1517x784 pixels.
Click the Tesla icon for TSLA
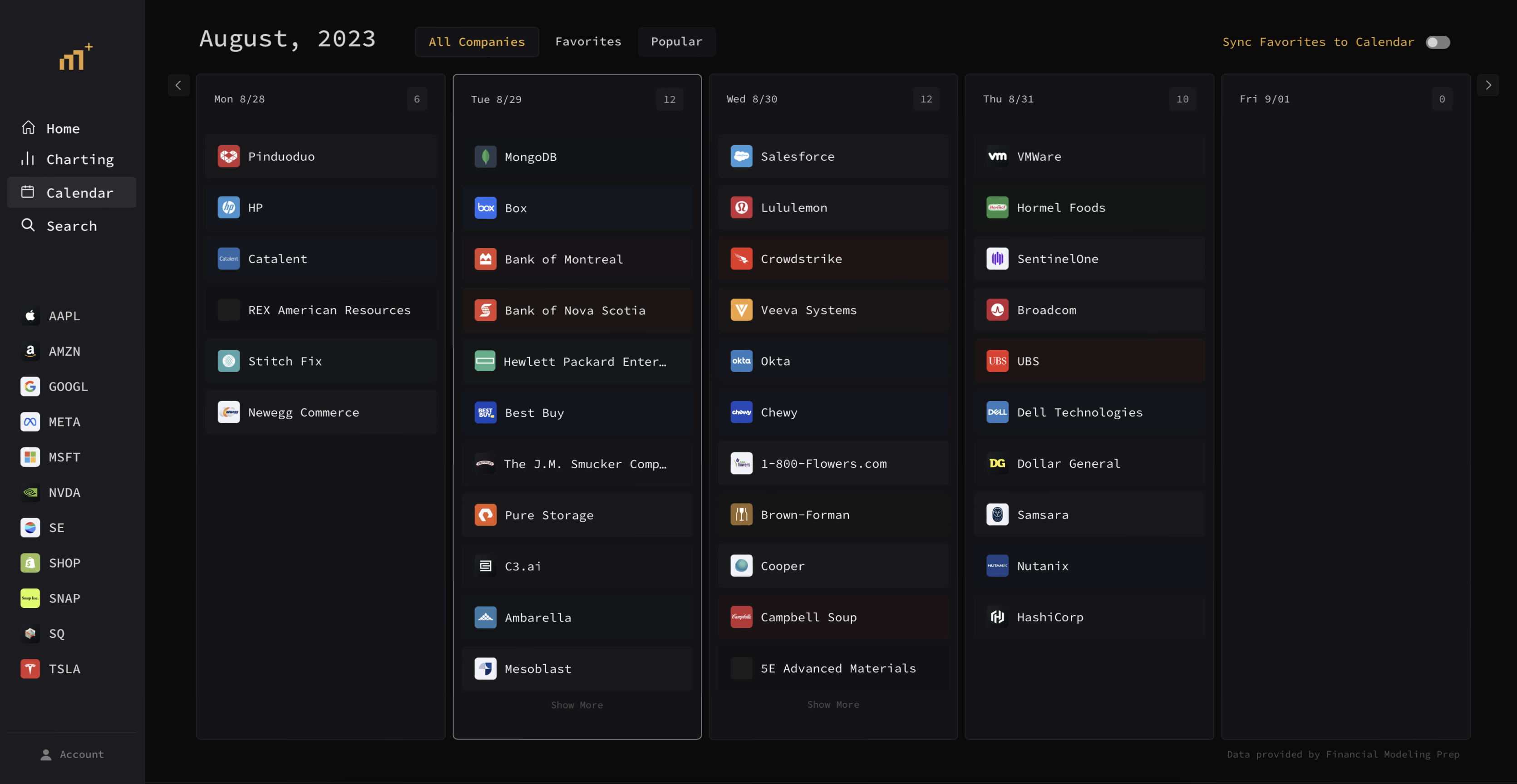30,669
